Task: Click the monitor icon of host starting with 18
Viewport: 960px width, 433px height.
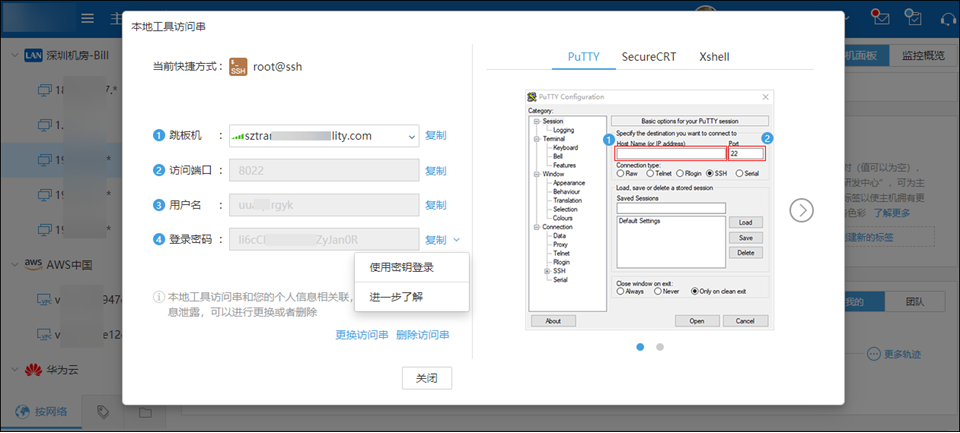Action: [44, 90]
